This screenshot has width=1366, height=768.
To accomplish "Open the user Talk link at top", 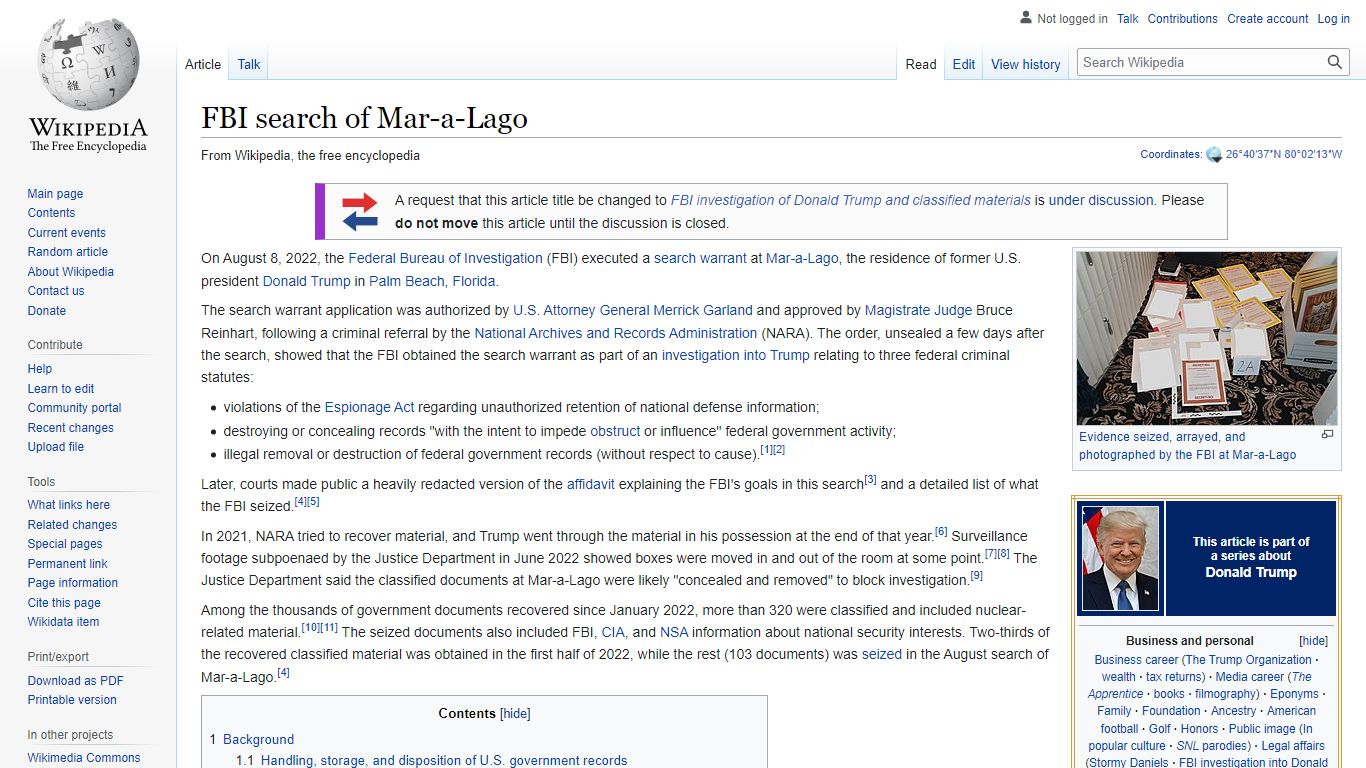I will coord(1128,19).
